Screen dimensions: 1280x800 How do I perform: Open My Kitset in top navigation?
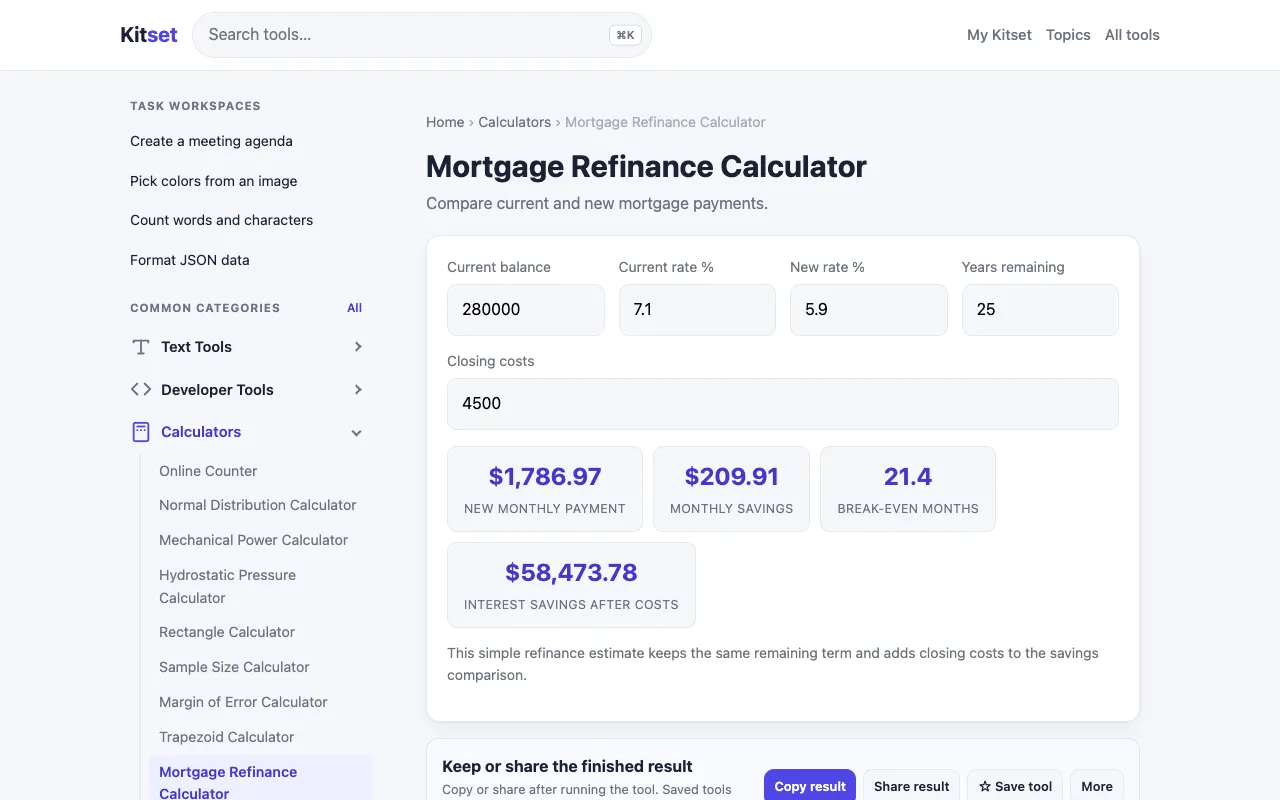click(999, 35)
